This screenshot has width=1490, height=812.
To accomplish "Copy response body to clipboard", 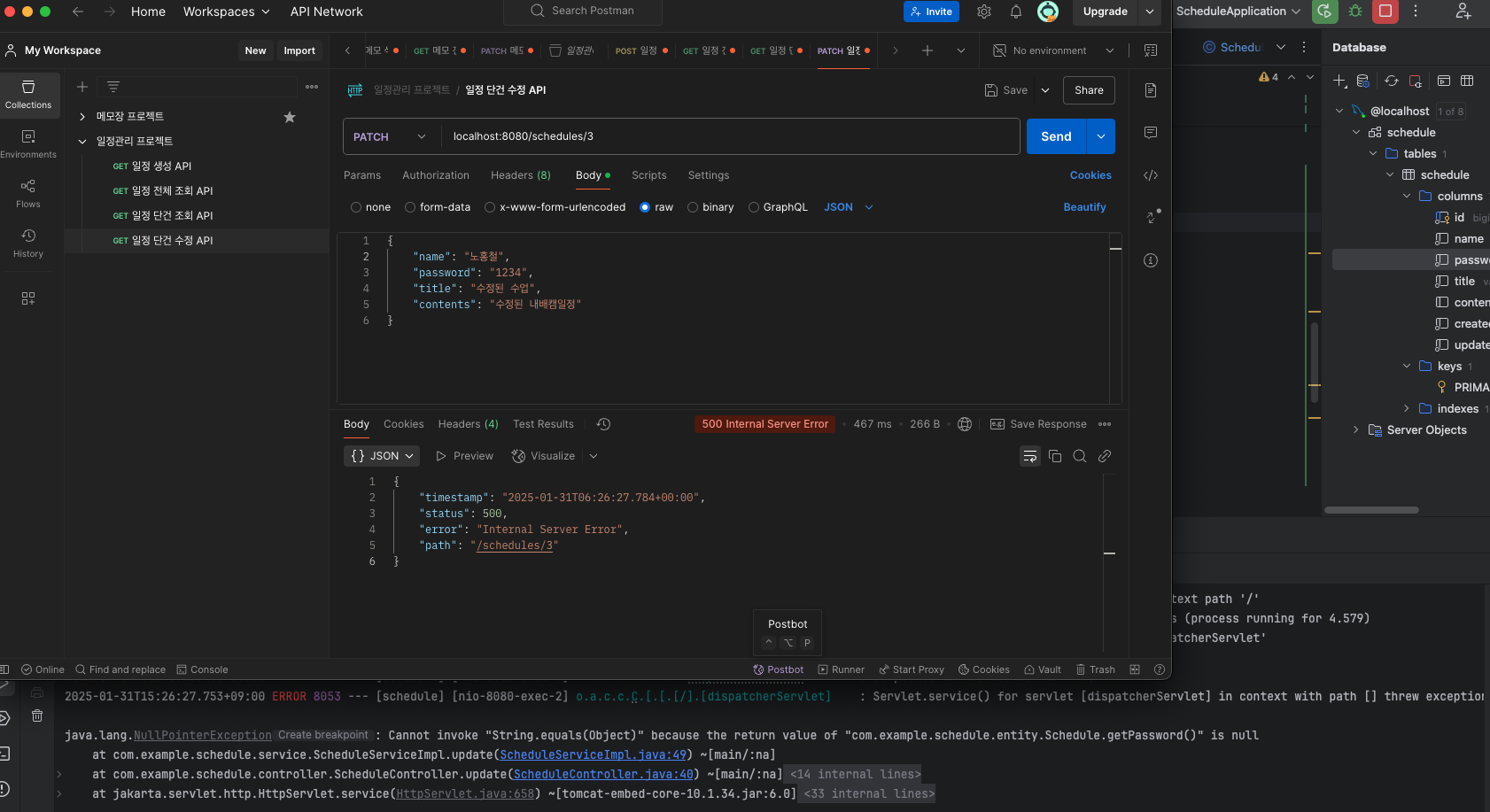I will 1055,456.
